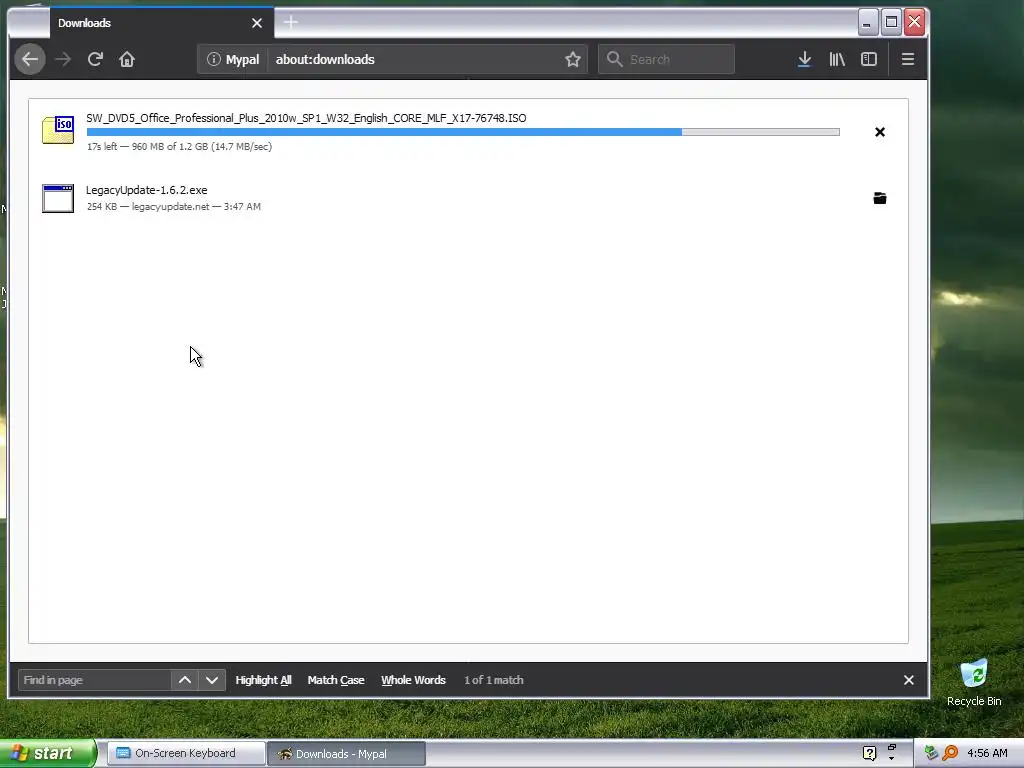Show site information for Mypal

[x=233, y=59]
